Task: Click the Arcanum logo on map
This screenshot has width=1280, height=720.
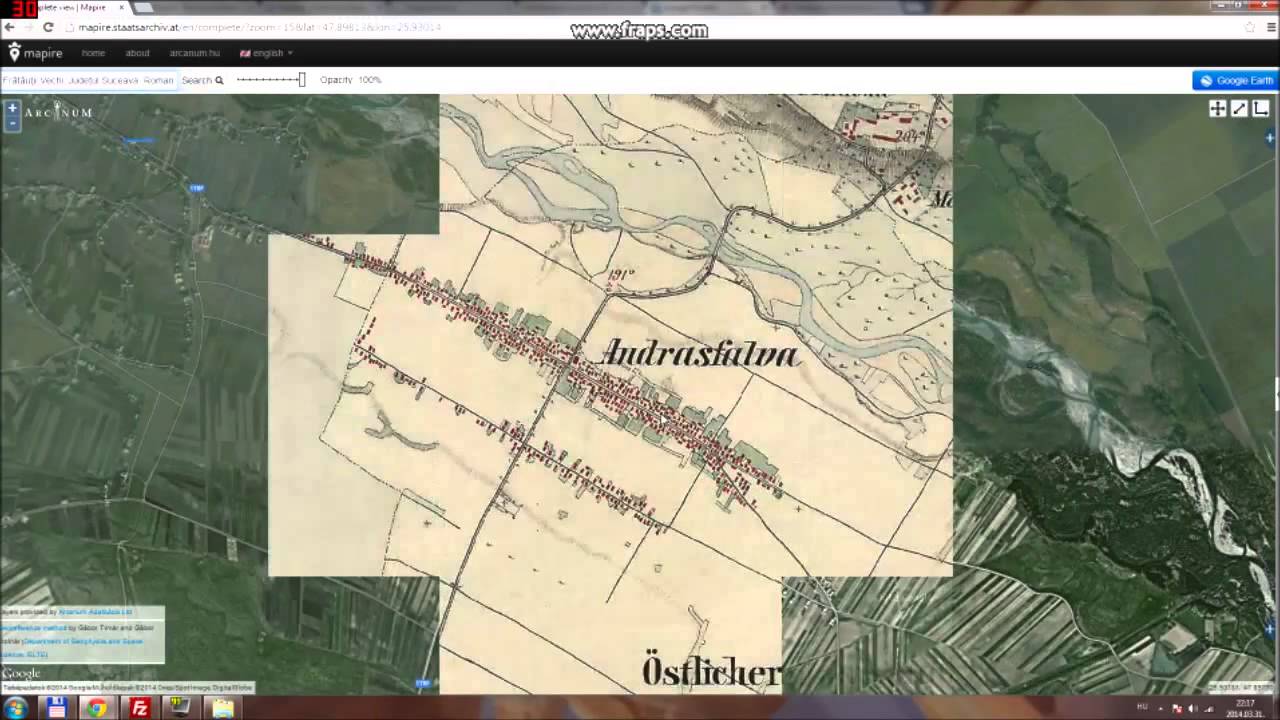Action: click(59, 113)
